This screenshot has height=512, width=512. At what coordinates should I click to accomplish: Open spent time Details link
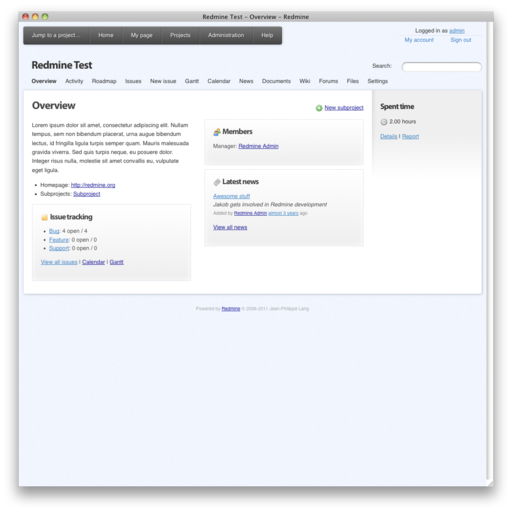pyautogui.click(x=389, y=136)
